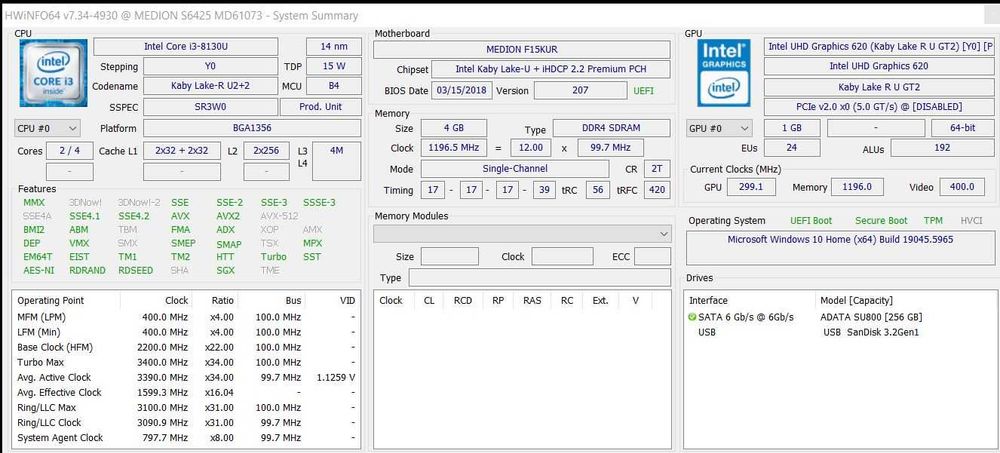Click the Prod. Unit field
Viewport: 1000px width, 453px height.
coord(321,107)
